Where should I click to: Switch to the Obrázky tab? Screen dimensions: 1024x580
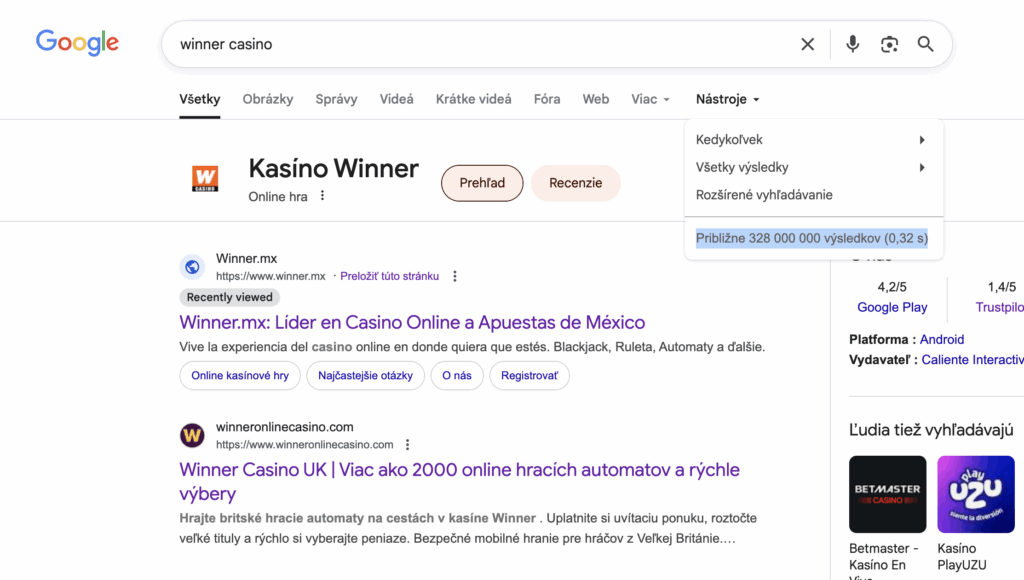[x=268, y=99]
